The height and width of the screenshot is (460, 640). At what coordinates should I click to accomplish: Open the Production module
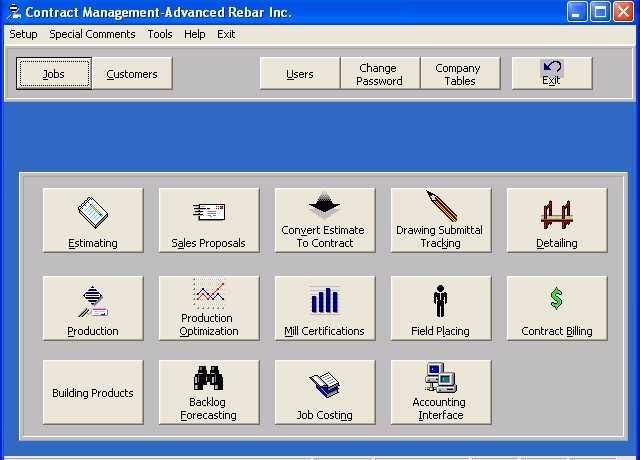click(93, 308)
